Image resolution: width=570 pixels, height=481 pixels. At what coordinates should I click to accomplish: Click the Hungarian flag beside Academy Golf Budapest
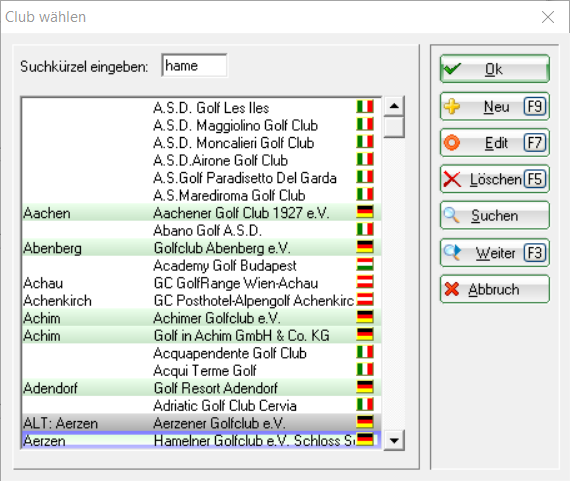(365, 265)
